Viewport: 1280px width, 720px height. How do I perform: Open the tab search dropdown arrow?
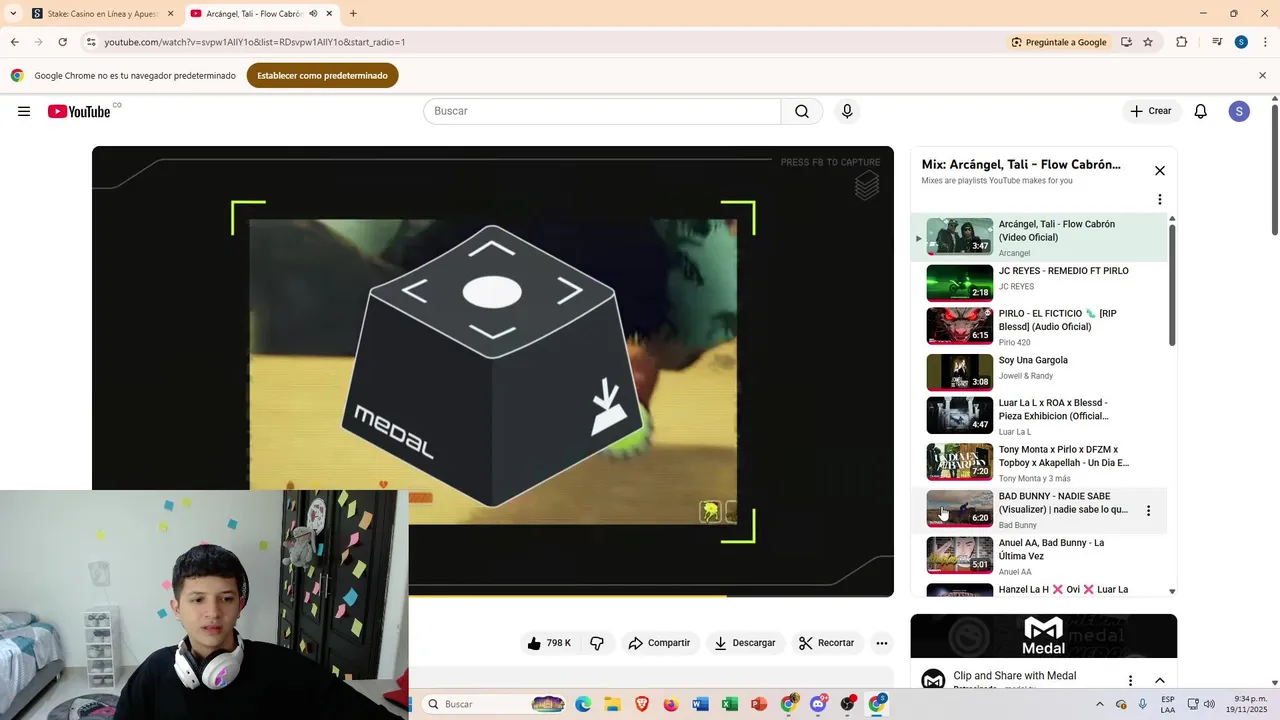[x=13, y=14]
